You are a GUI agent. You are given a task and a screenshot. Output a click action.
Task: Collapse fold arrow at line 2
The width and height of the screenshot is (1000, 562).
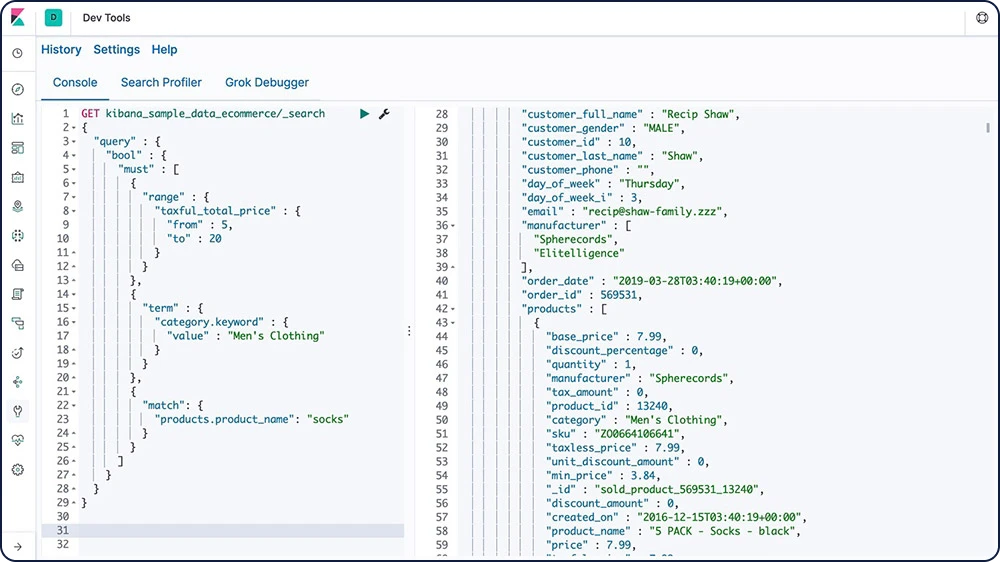pos(73,128)
